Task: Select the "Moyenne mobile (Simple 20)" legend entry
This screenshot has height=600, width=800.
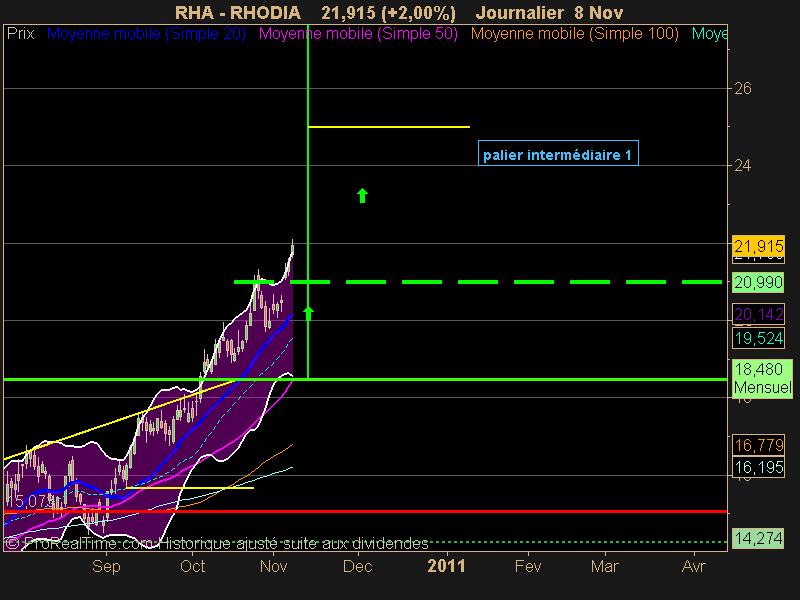Action: point(146,34)
